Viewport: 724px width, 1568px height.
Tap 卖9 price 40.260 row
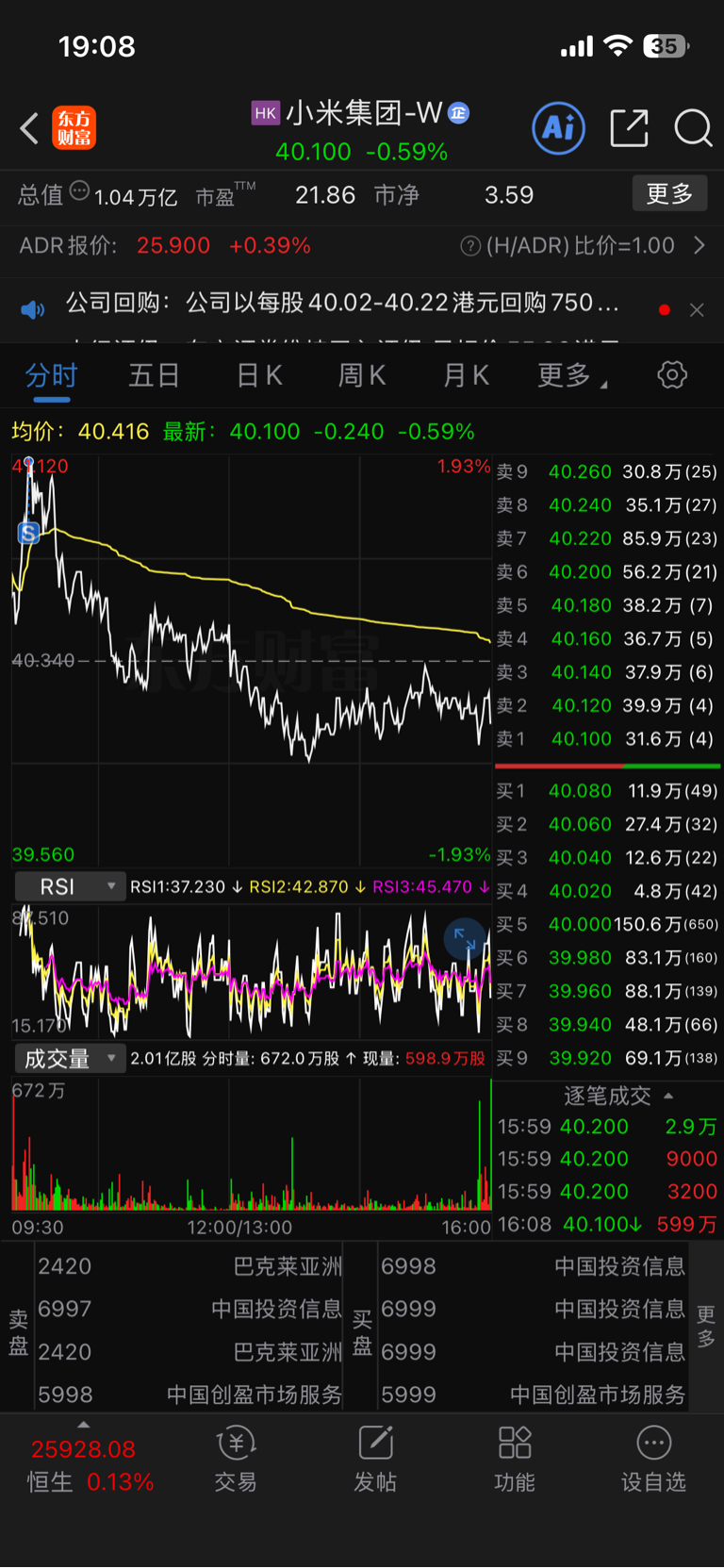607,471
